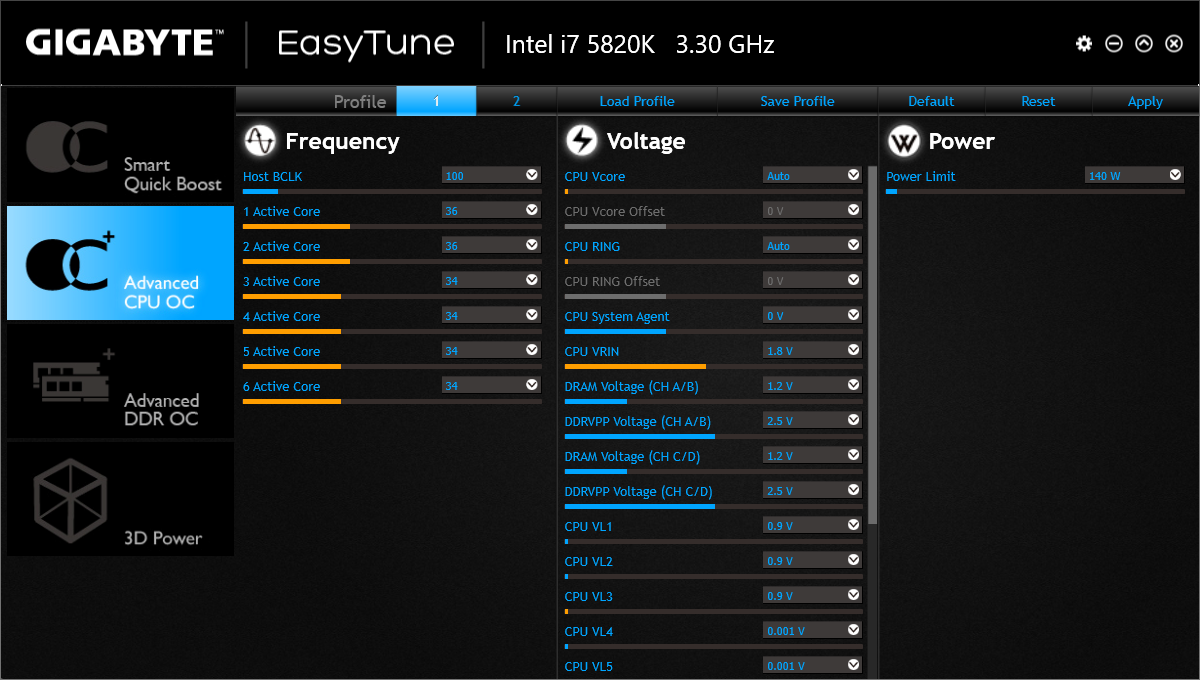
Task: Click the Frequency waveform icon
Action: click(260, 141)
